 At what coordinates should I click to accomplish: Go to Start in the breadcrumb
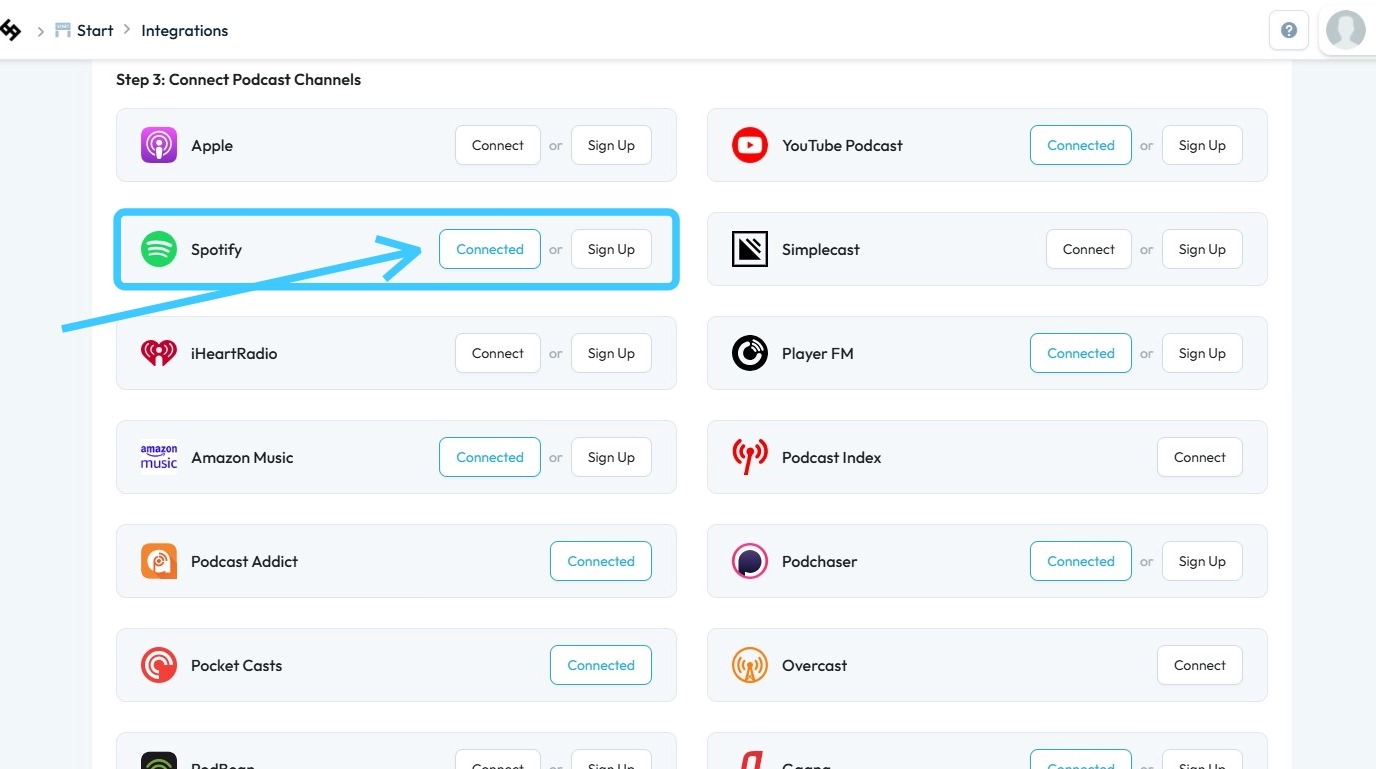tap(95, 30)
